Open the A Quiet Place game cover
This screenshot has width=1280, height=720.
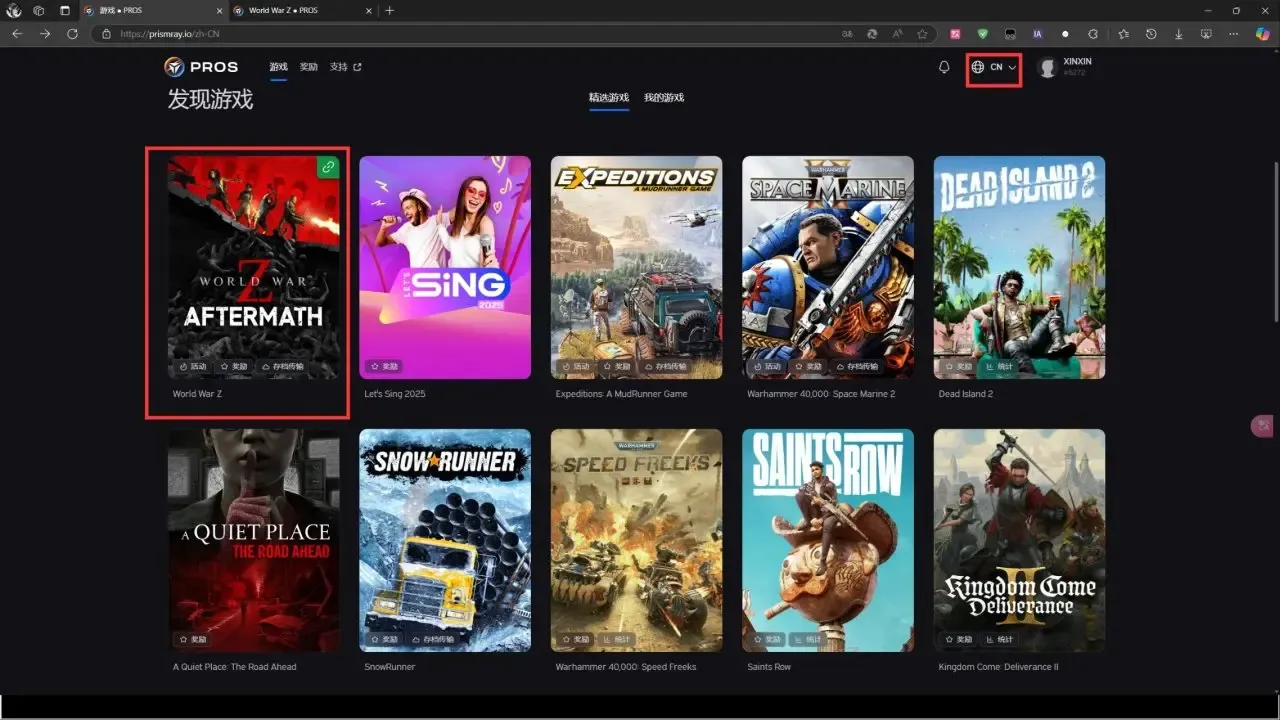(x=254, y=541)
